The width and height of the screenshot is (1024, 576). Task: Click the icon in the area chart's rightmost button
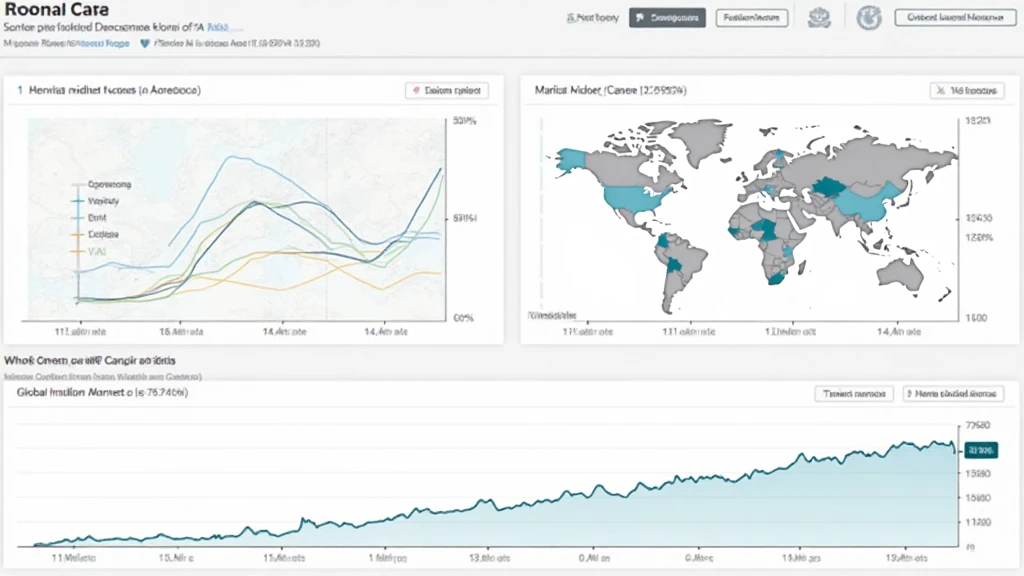coord(912,394)
